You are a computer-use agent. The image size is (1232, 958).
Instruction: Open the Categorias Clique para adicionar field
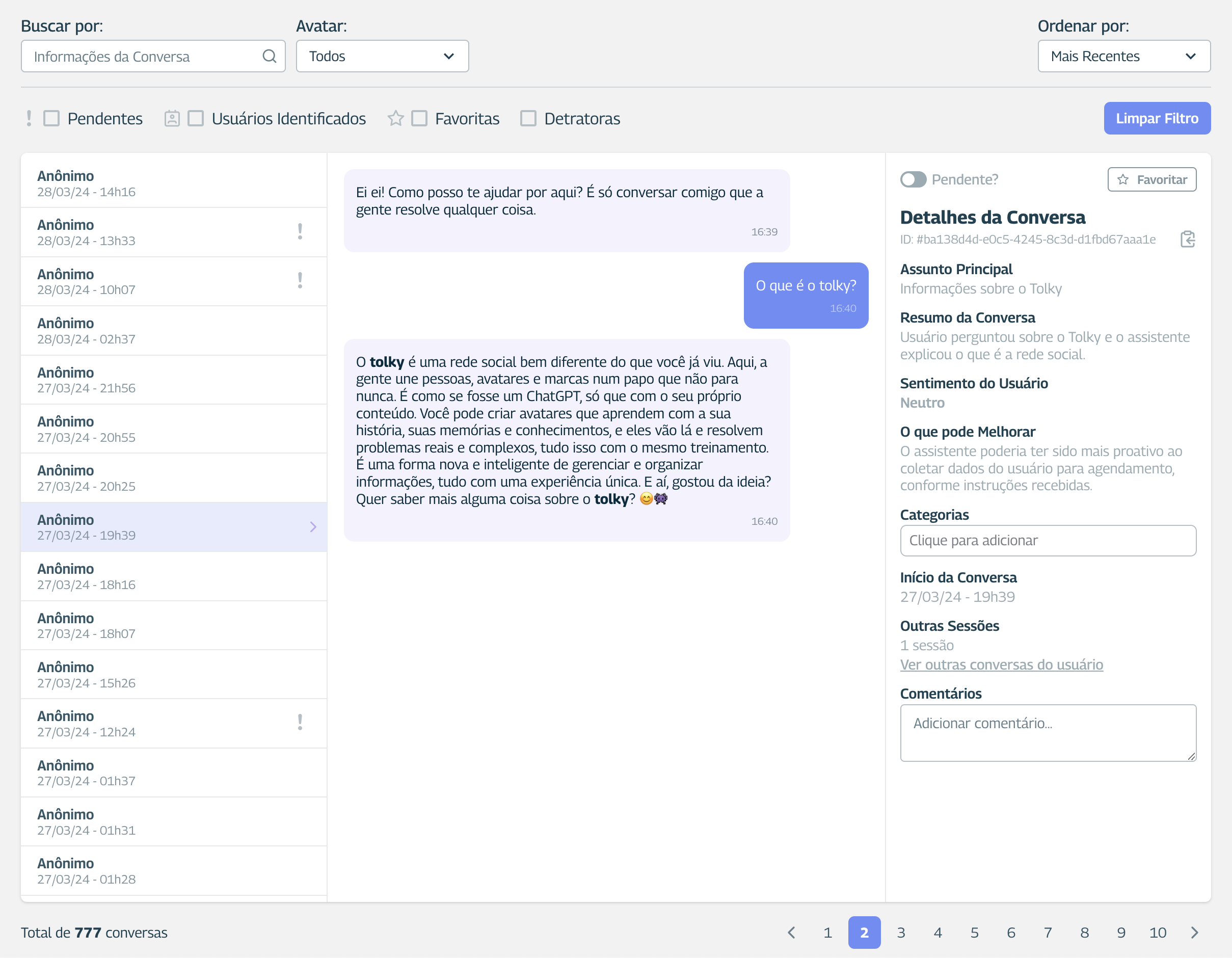[x=1048, y=541]
